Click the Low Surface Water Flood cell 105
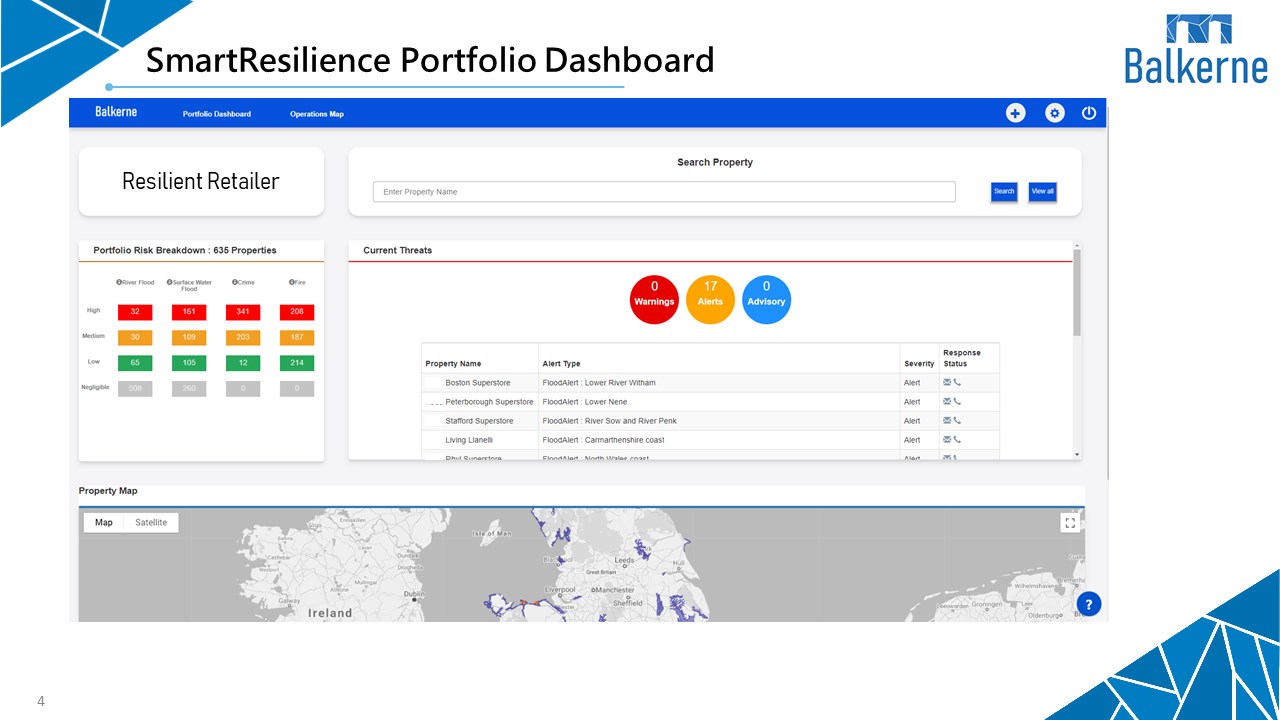 [189, 363]
